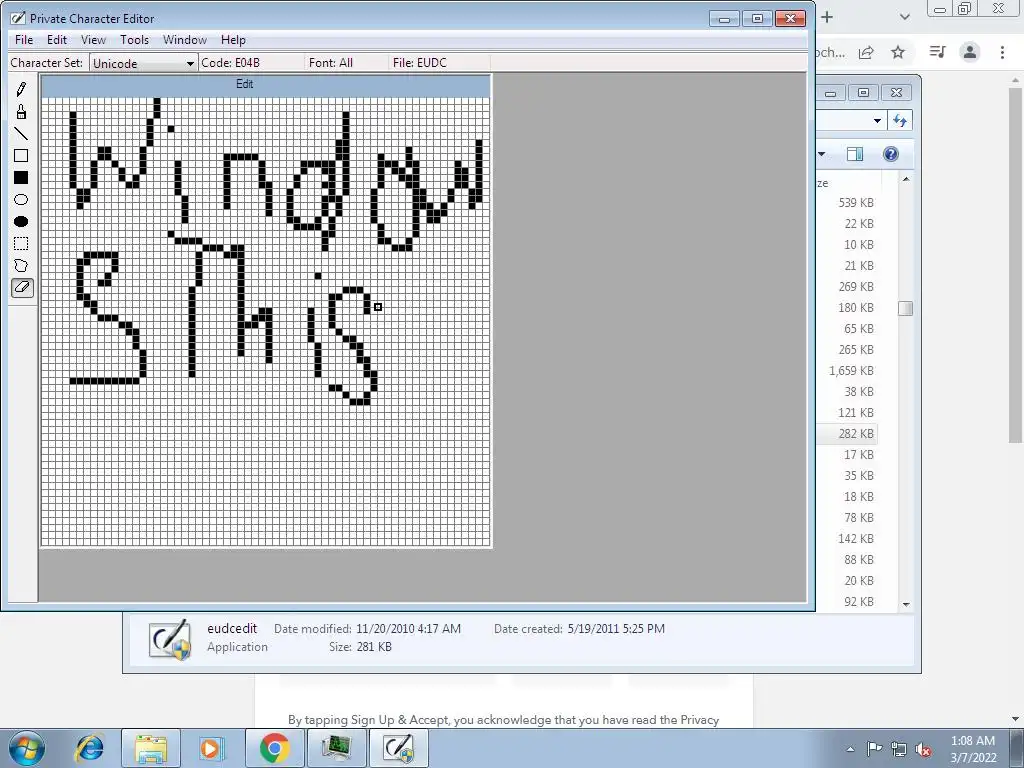Open Chrome's three-dot menu
1024x768 pixels.
pyautogui.click(x=1002, y=52)
